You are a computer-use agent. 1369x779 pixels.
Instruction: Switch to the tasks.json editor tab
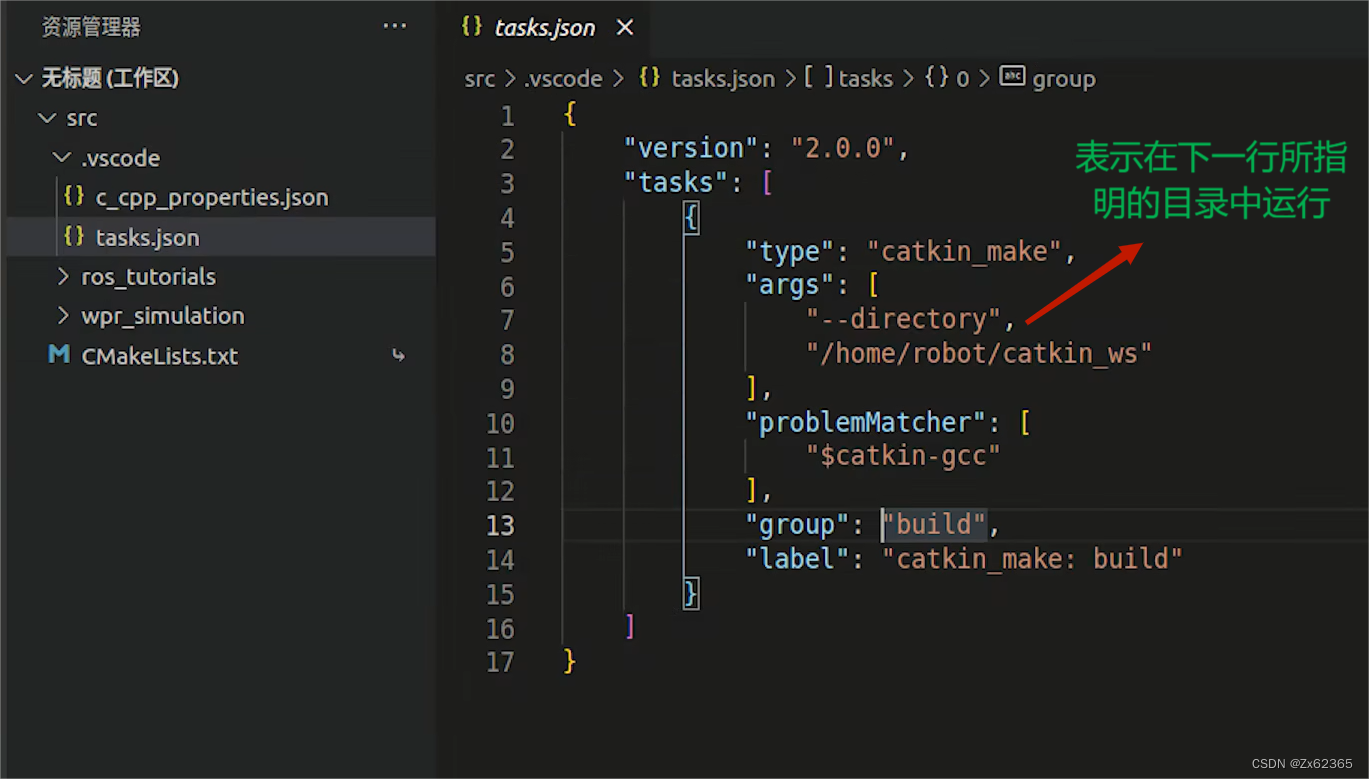coord(545,27)
